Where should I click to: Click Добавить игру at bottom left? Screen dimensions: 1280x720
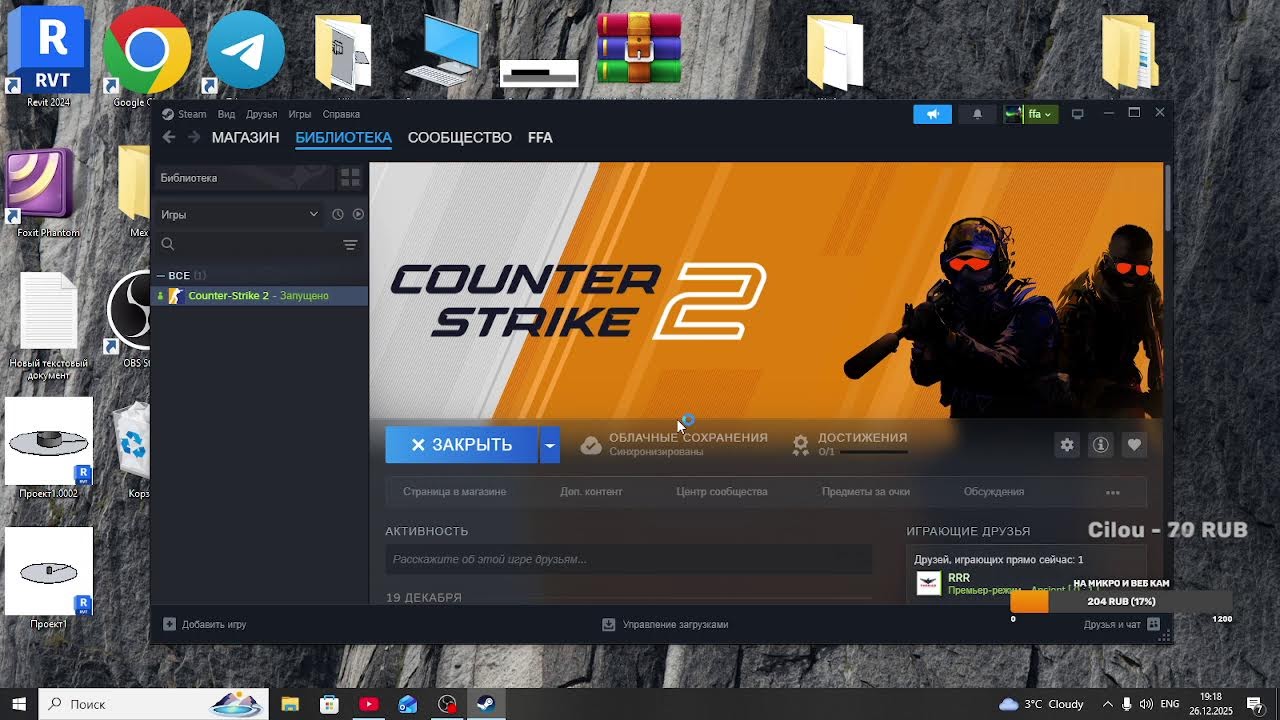point(205,624)
